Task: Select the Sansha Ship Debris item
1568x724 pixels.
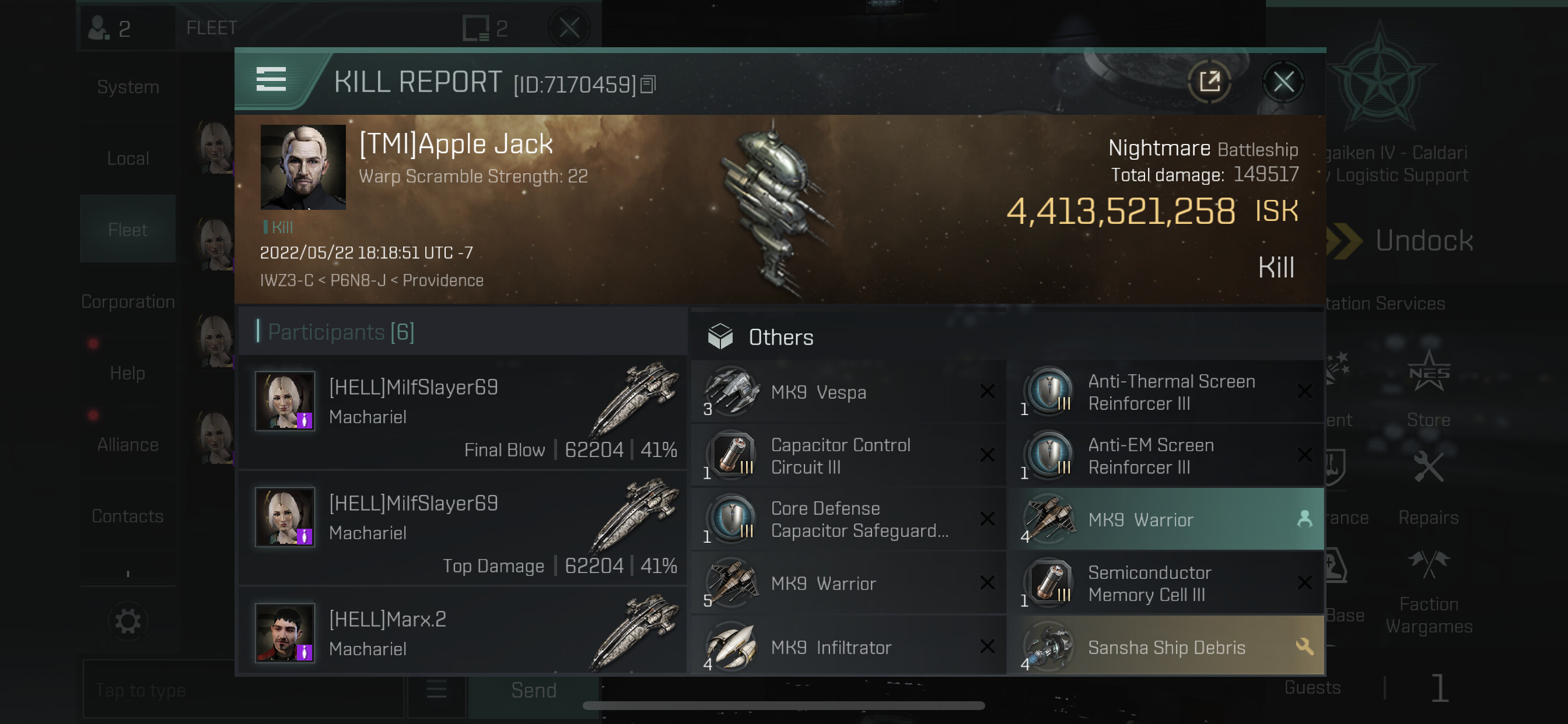Action: click(1165, 647)
